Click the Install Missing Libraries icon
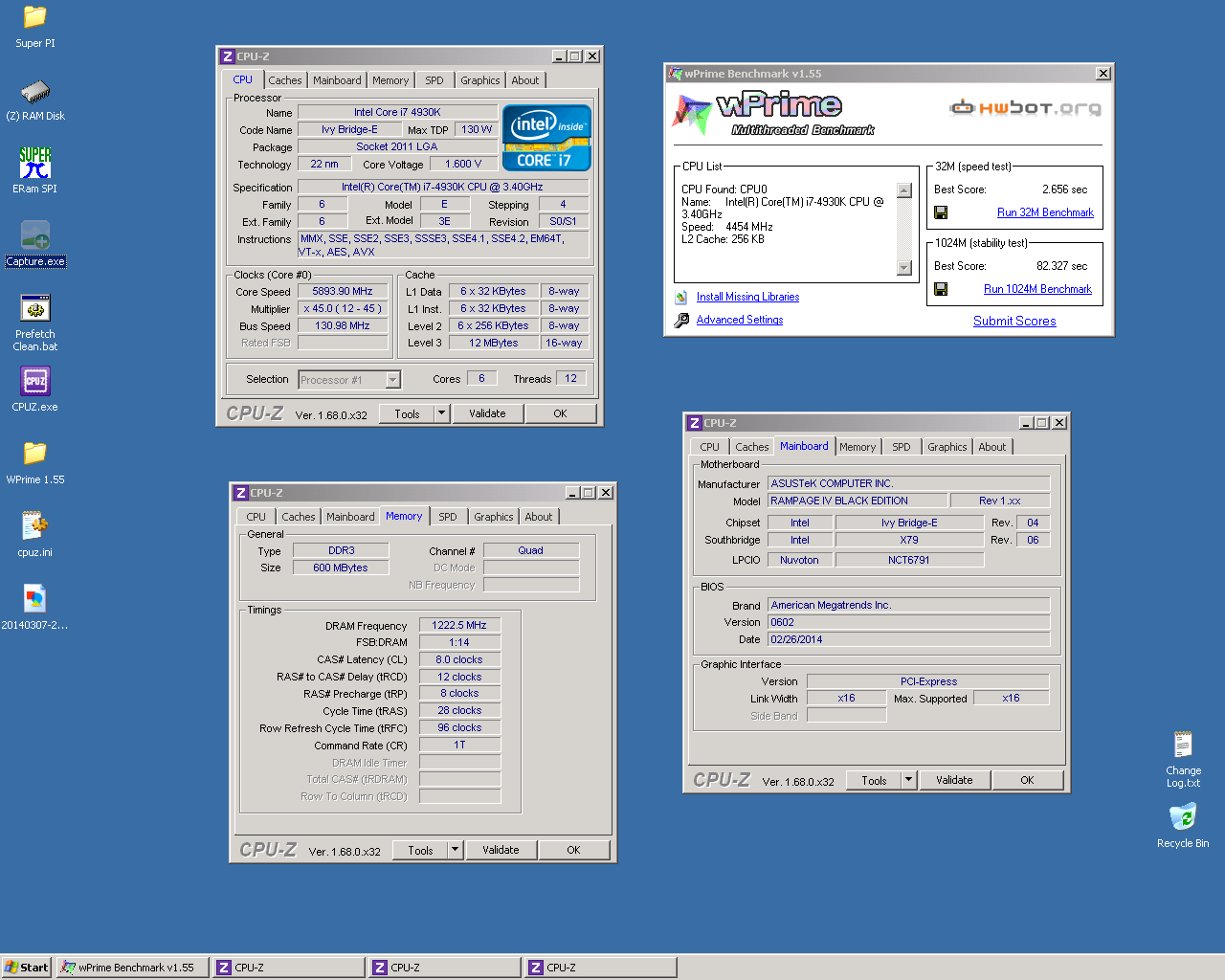 pos(681,298)
